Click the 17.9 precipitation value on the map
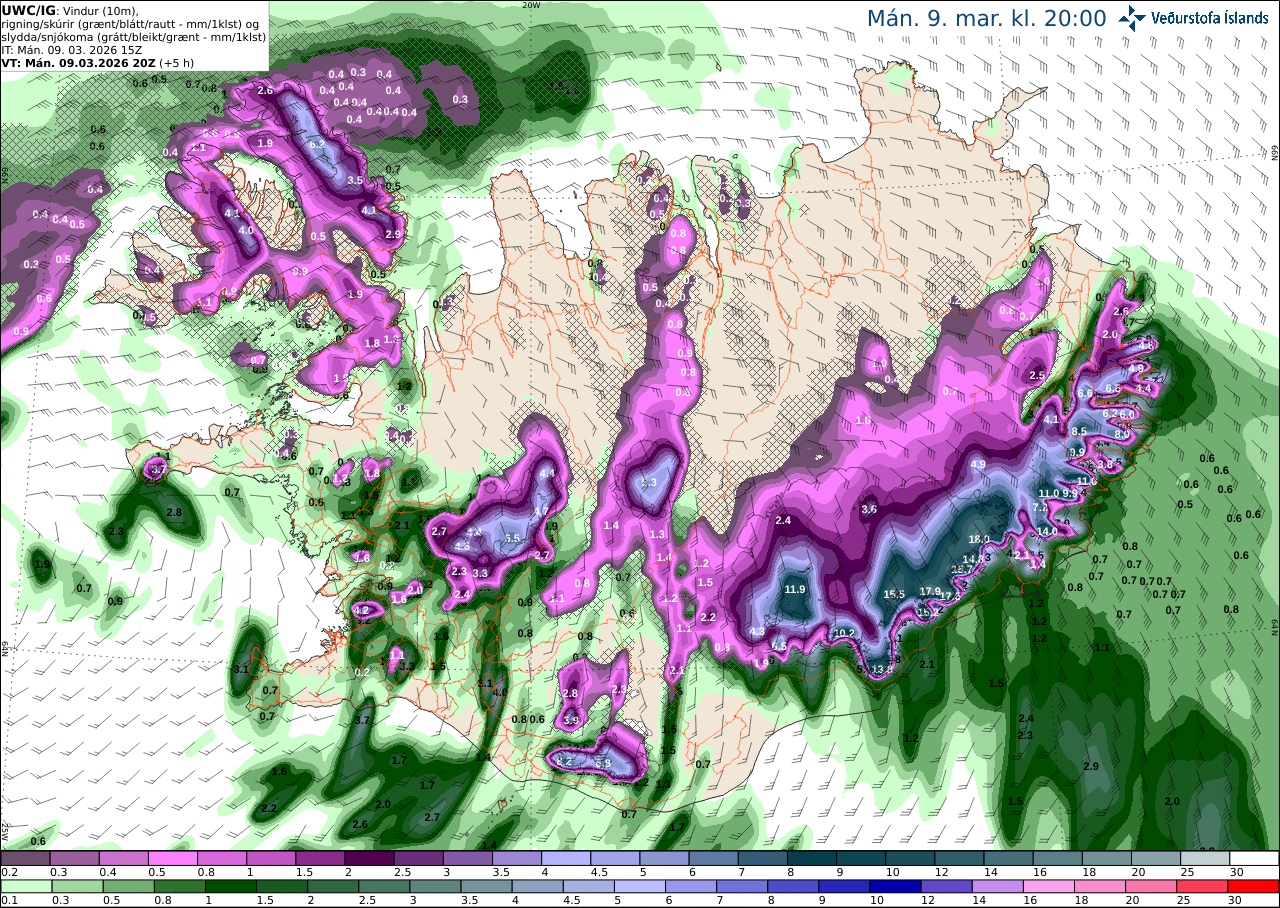The height and width of the screenshot is (908, 1280). 930,591
